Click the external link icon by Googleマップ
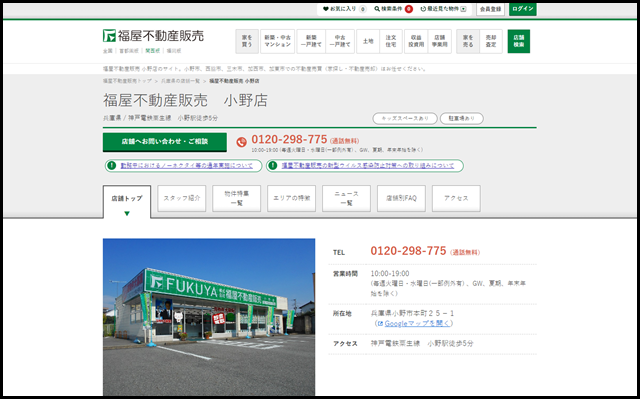Viewport: 640px width, 399px height. click(380, 324)
